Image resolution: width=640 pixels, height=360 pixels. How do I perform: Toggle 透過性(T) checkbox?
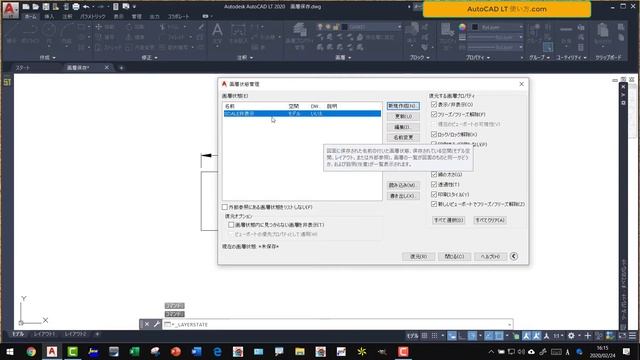click(434, 184)
